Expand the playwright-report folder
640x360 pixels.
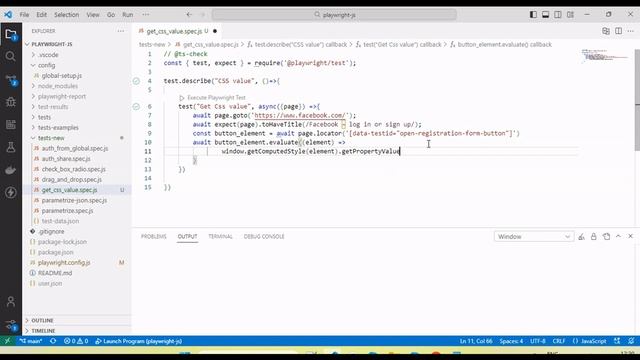point(62,96)
